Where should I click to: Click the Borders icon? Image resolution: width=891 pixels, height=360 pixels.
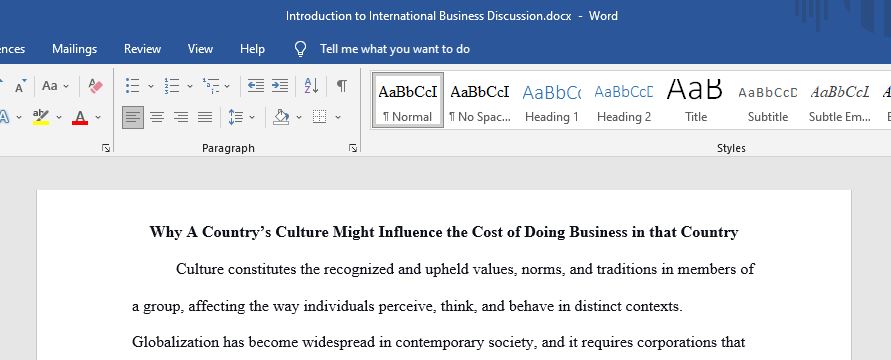coord(319,117)
